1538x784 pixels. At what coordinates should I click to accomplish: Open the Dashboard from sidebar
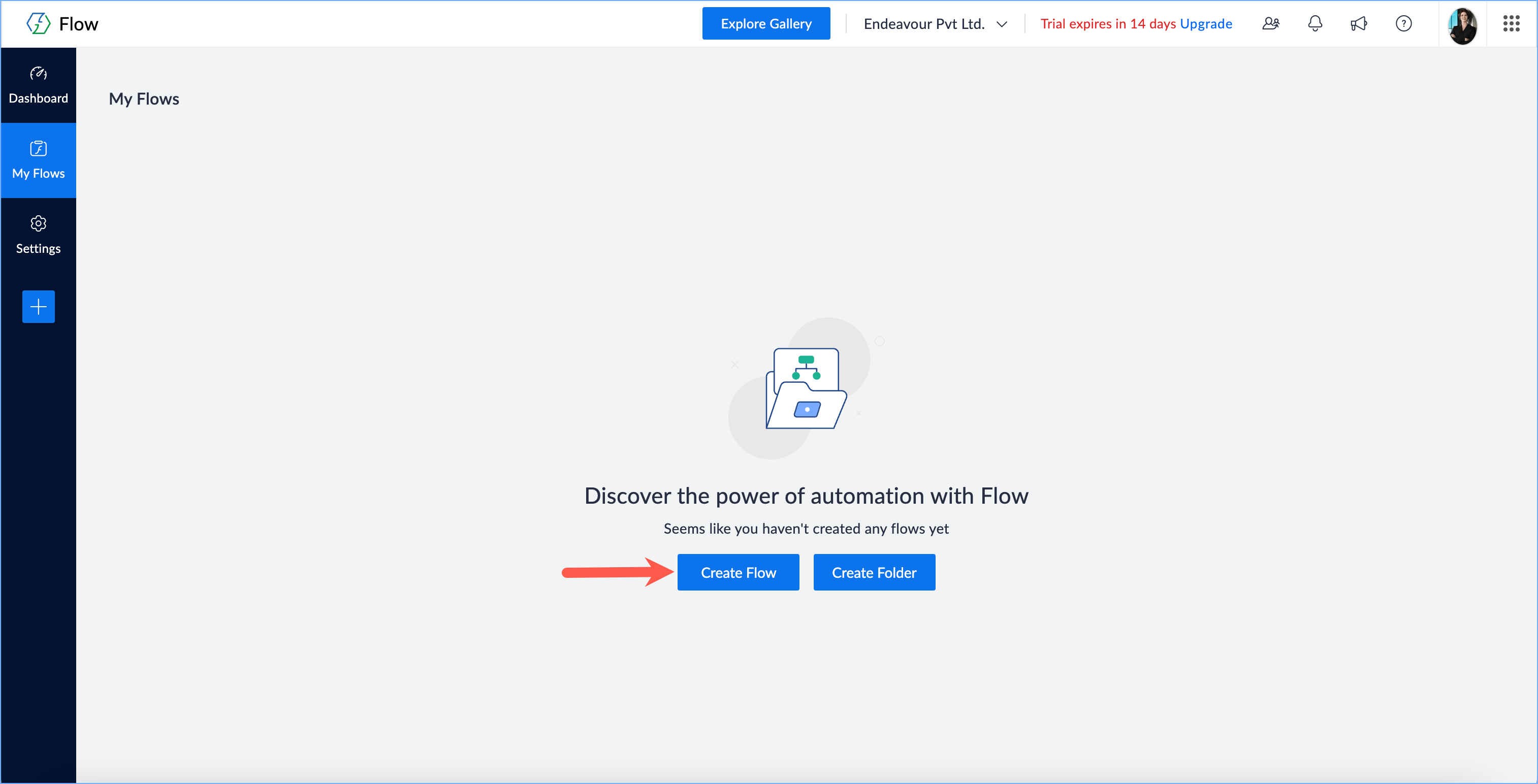(38, 85)
